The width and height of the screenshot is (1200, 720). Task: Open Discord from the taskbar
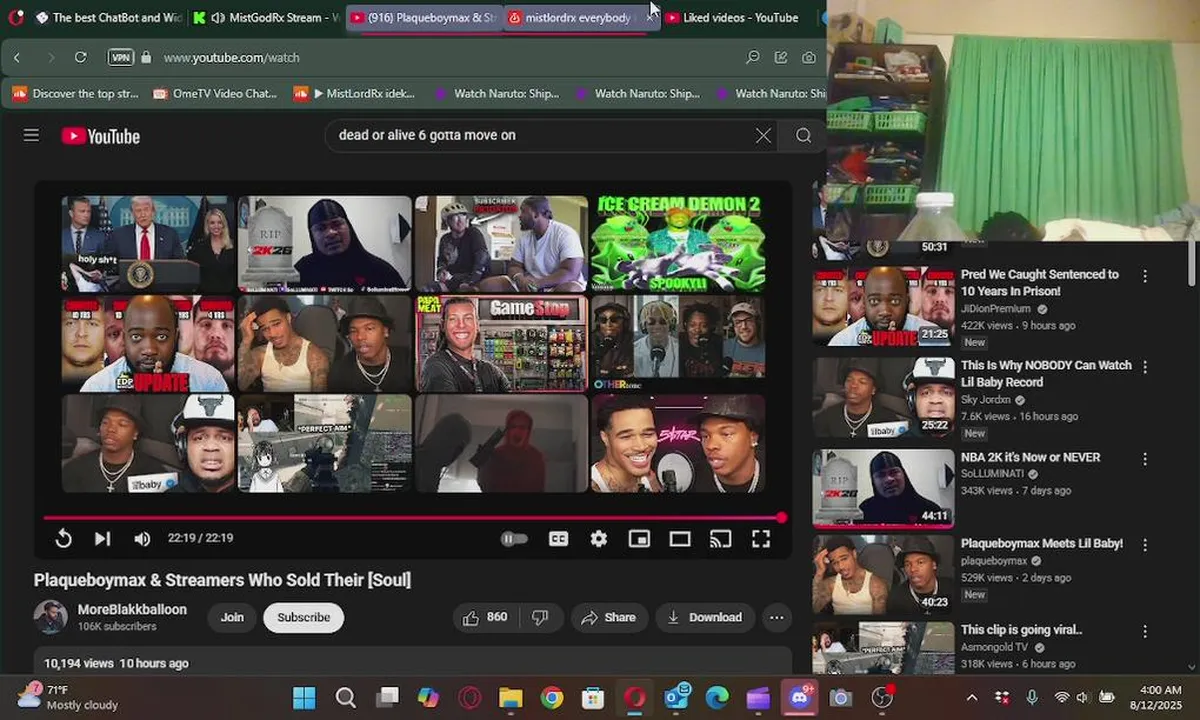click(x=798, y=697)
